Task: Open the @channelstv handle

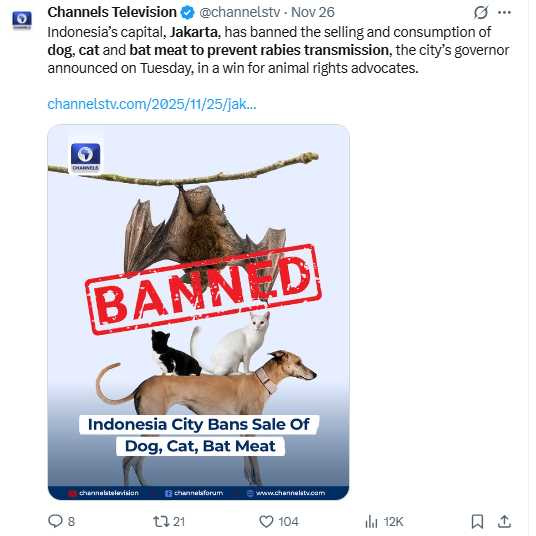Action: tap(240, 12)
